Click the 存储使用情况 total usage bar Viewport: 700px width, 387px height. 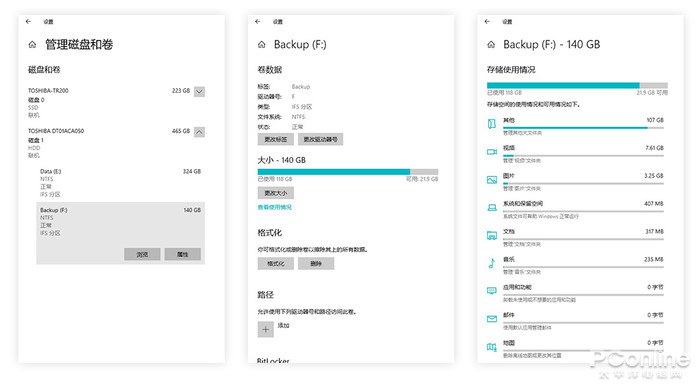tap(577, 85)
